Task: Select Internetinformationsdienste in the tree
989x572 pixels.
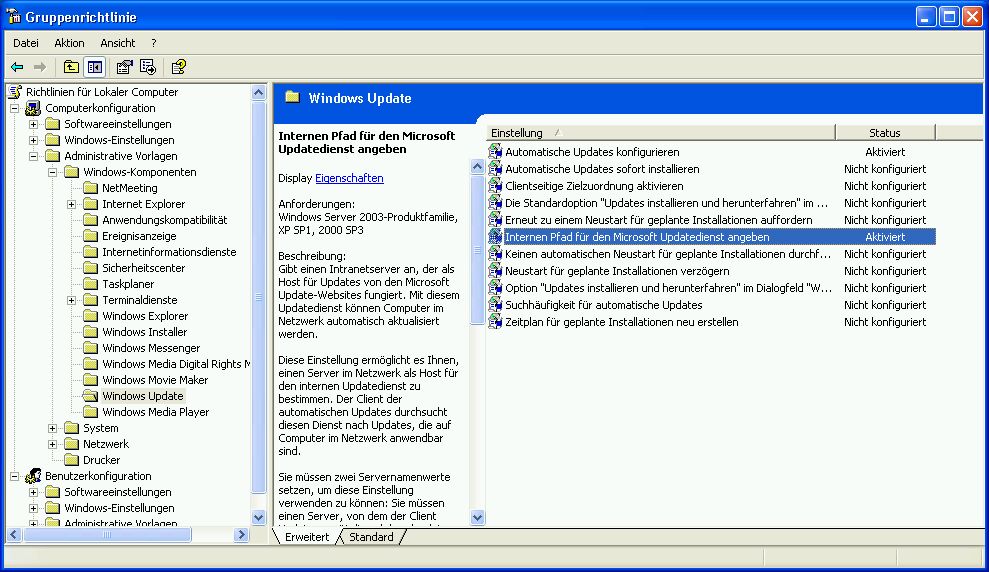Action: click(x=169, y=252)
